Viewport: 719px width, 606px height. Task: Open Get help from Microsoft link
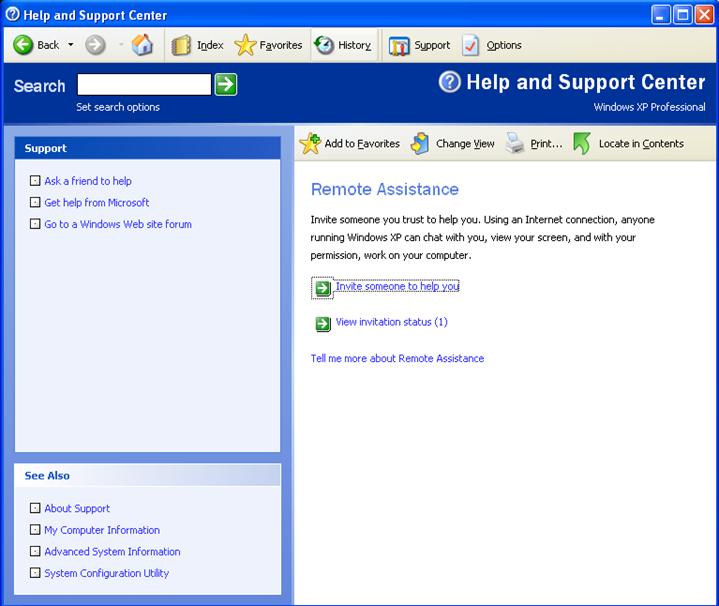[x=97, y=203]
